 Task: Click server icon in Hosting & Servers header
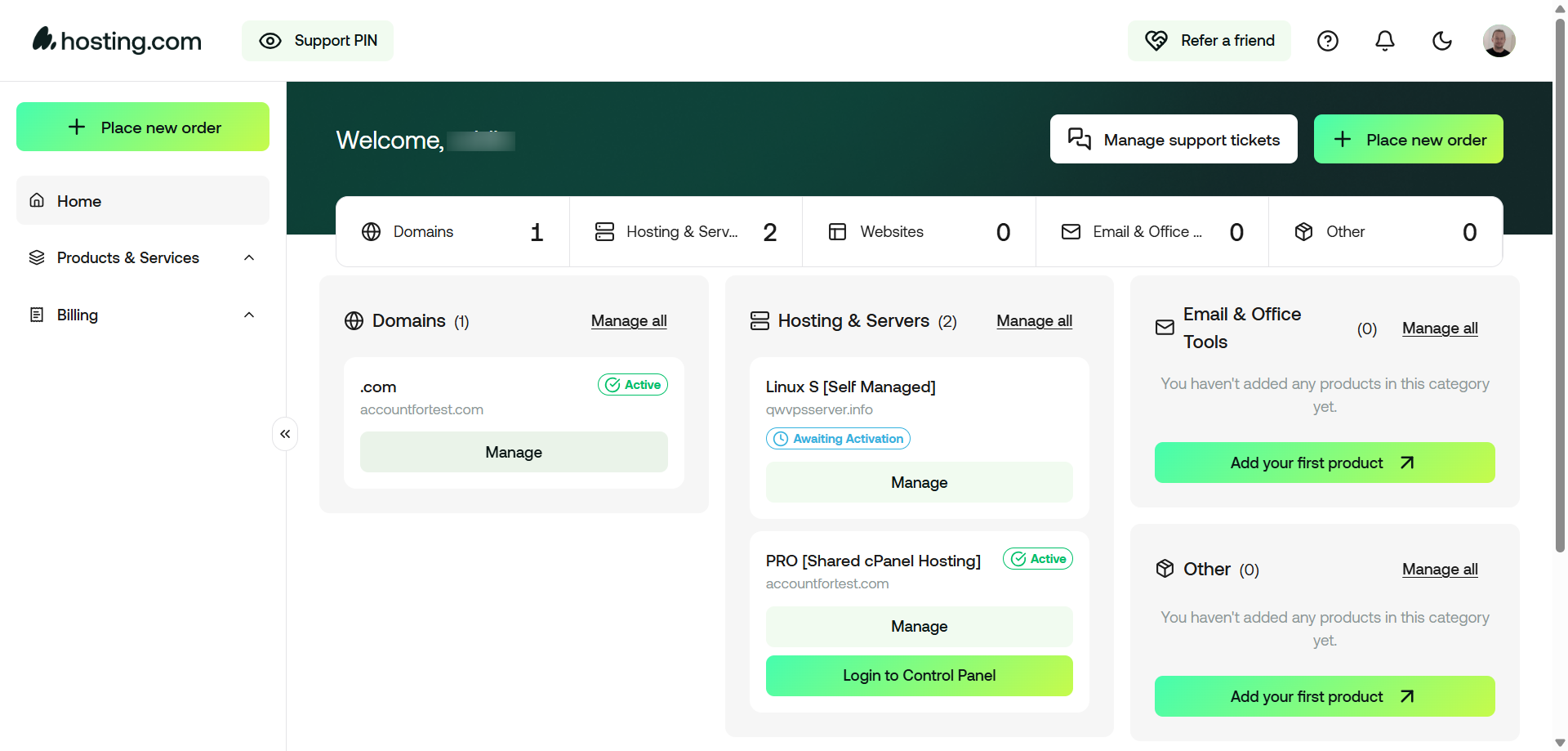pyautogui.click(x=759, y=321)
